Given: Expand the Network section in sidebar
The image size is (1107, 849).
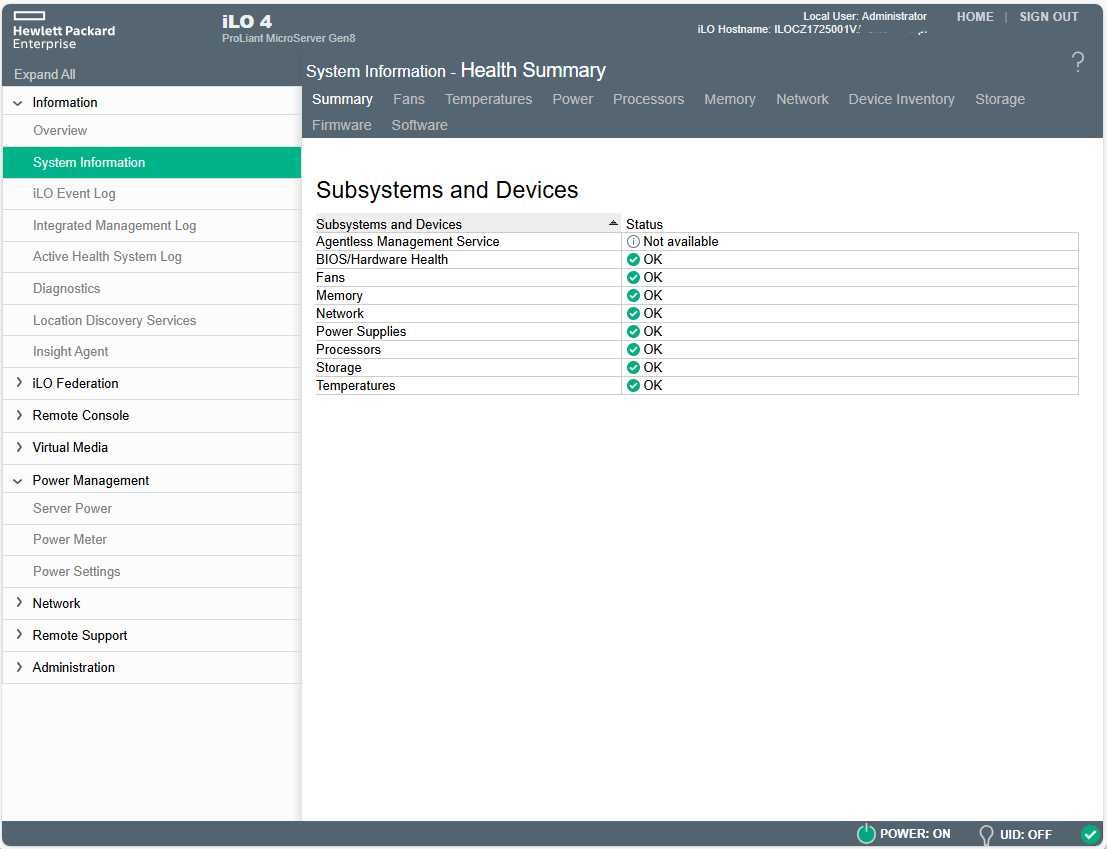Looking at the screenshot, I should pyautogui.click(x=19, y=603).
